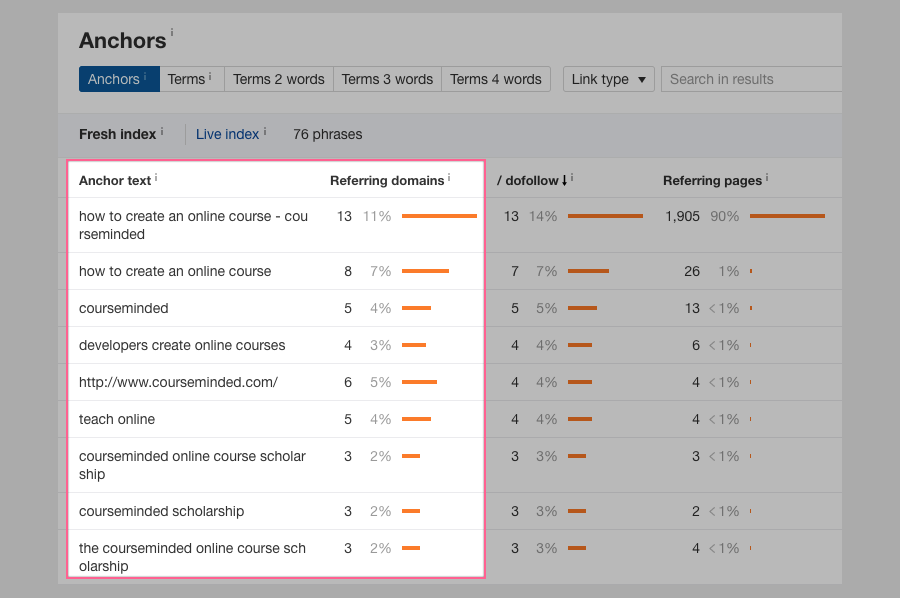Open the Terms 3 words tab
This screenshot has width=900, height=598.
(387, 79)
